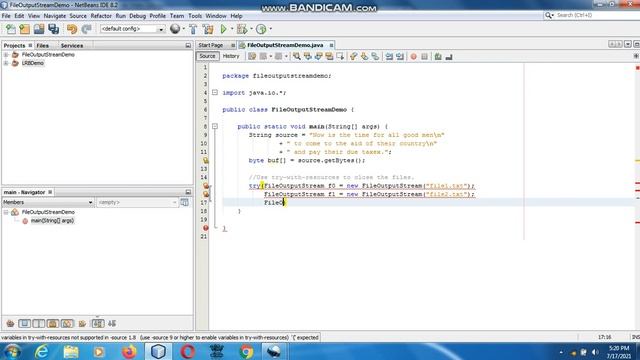Click the Comment icon in the editor toolbar

pos(438,57)
